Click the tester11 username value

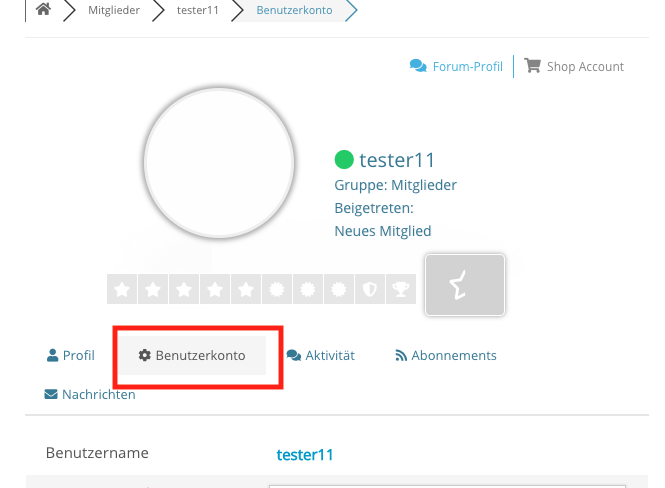tap(305, 455)
